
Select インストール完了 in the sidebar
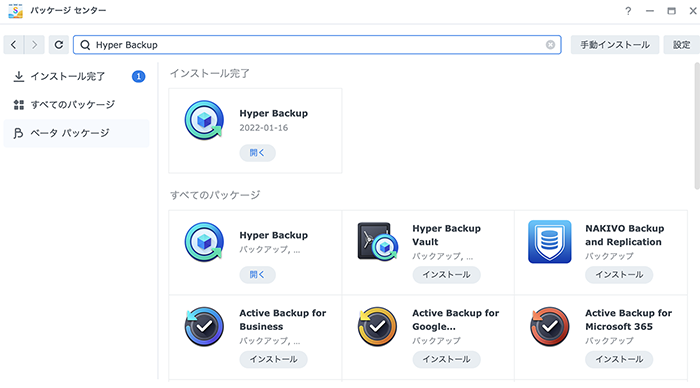[x=76, y=76]
